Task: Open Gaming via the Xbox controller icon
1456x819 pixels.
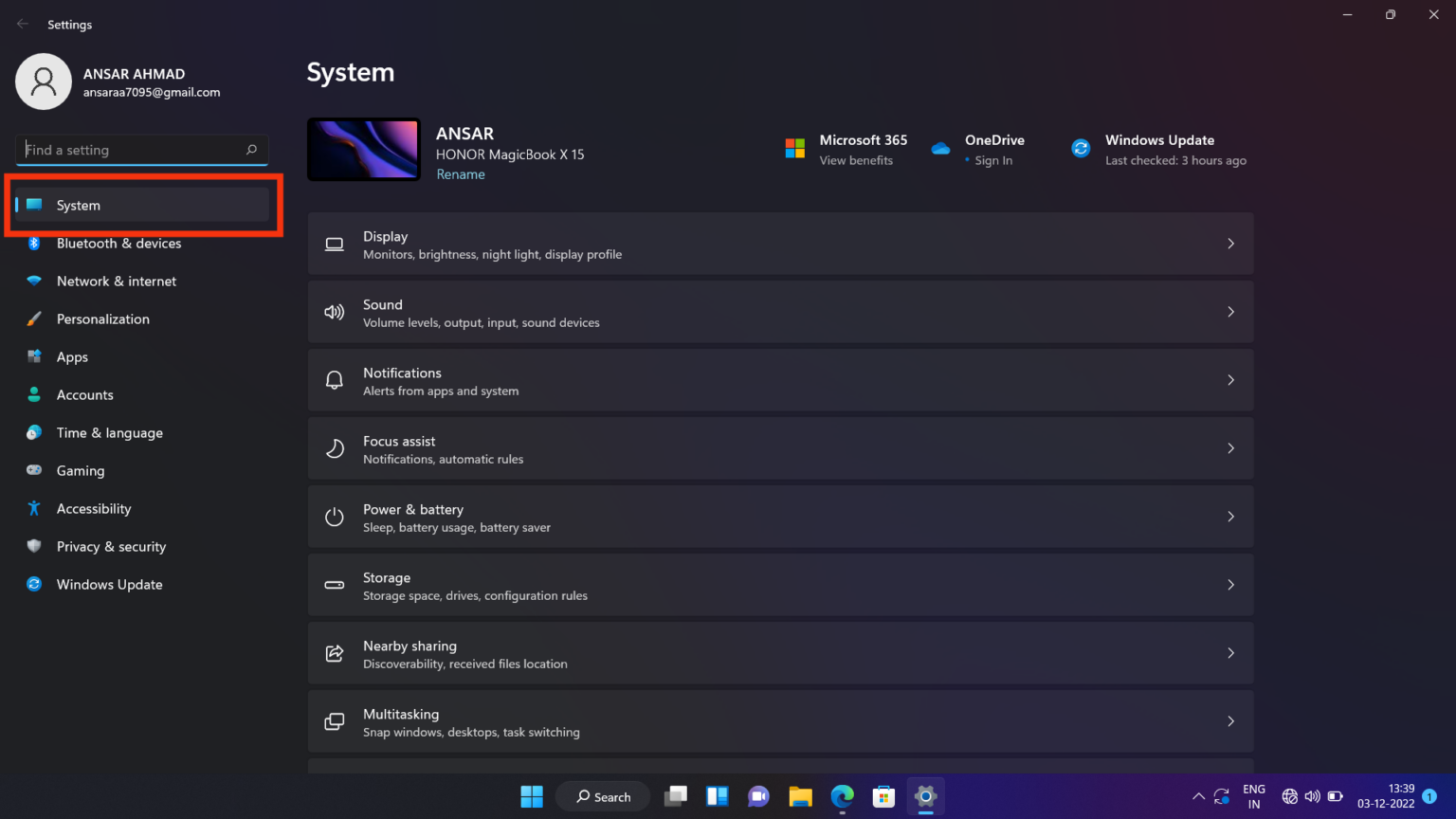Action: pyautogui.click(x=34, y=470)
